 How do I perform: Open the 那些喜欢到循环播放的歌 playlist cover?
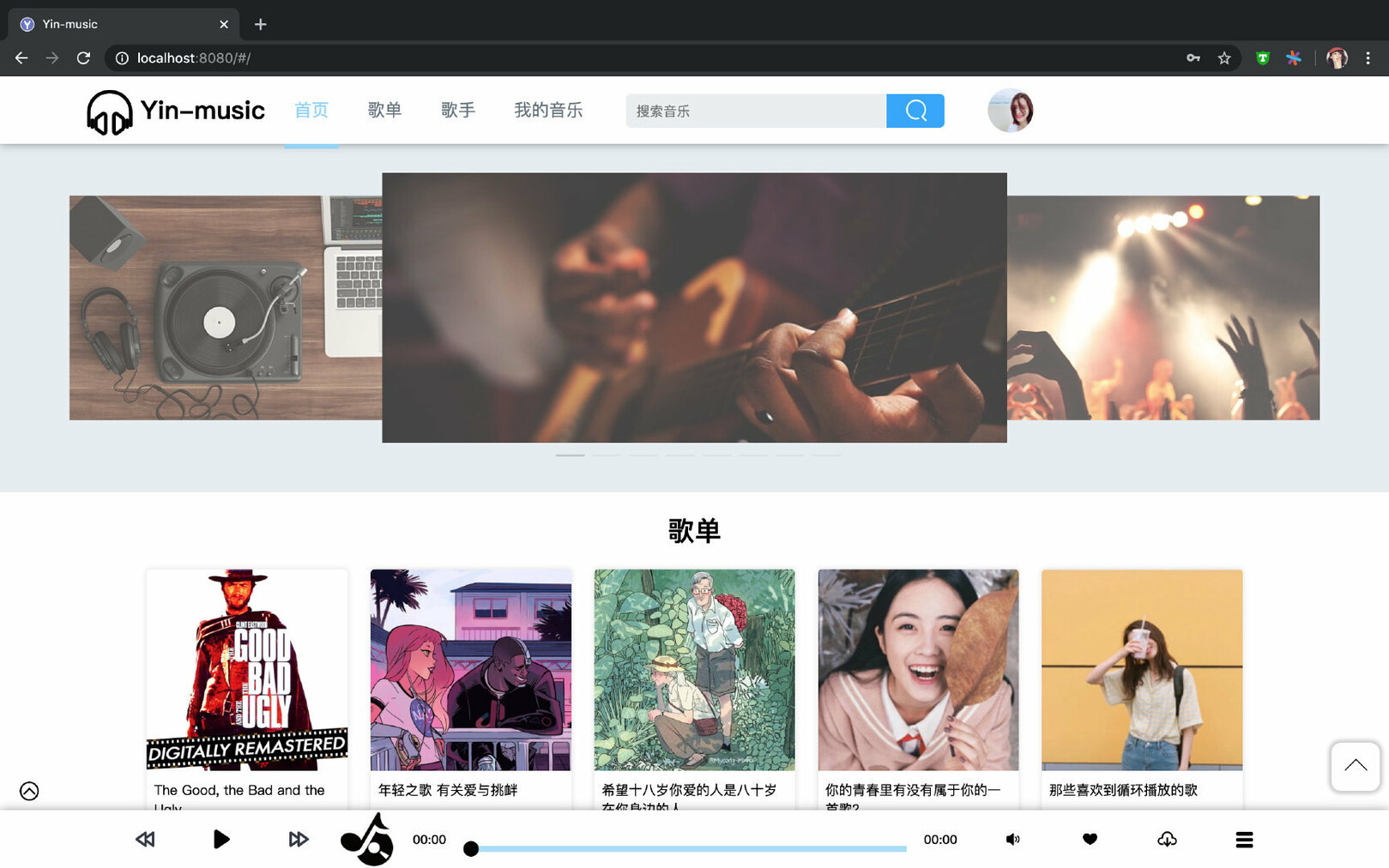coord(1141,670)
